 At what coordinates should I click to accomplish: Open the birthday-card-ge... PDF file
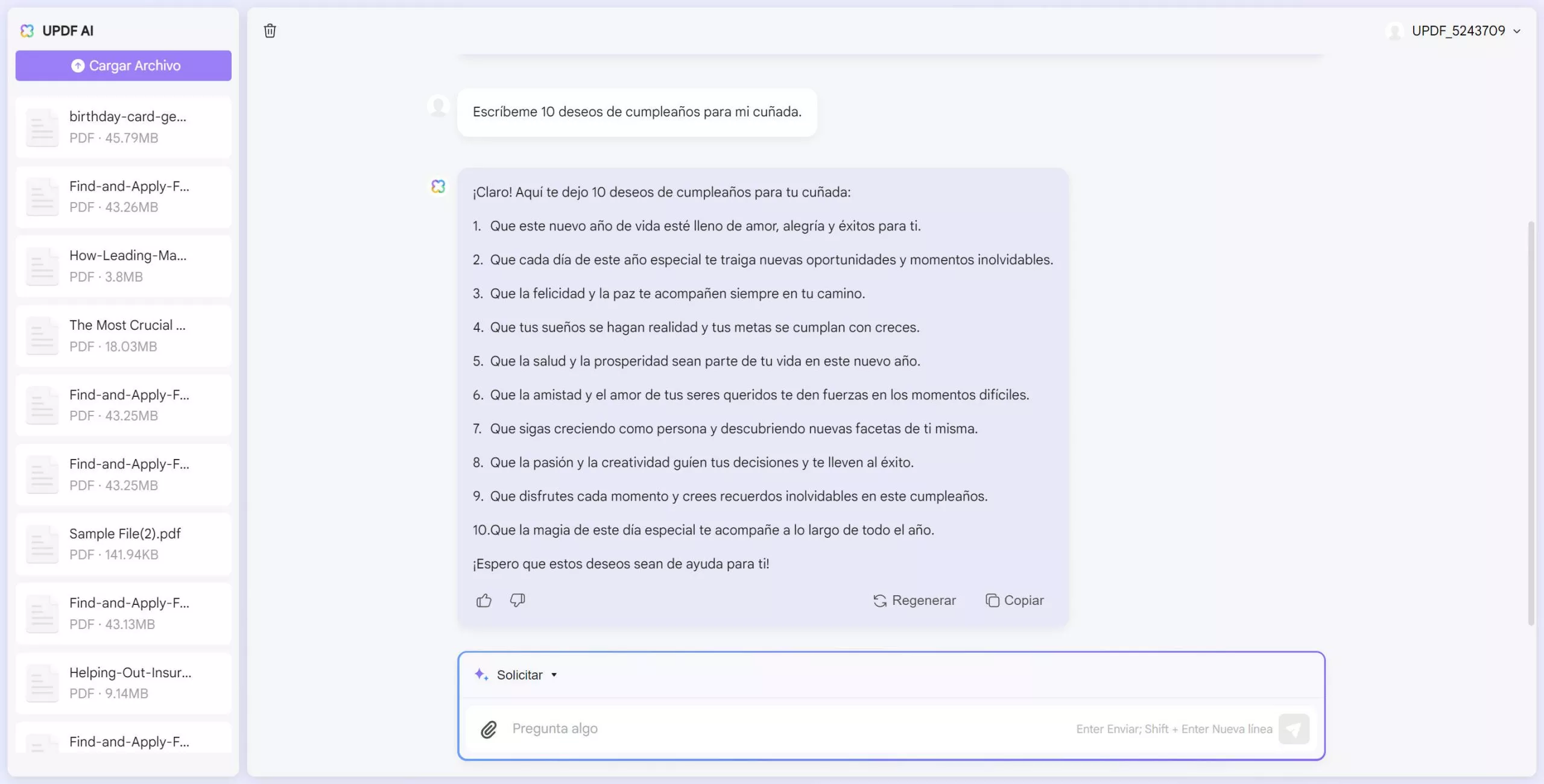[x=124, y=127]
